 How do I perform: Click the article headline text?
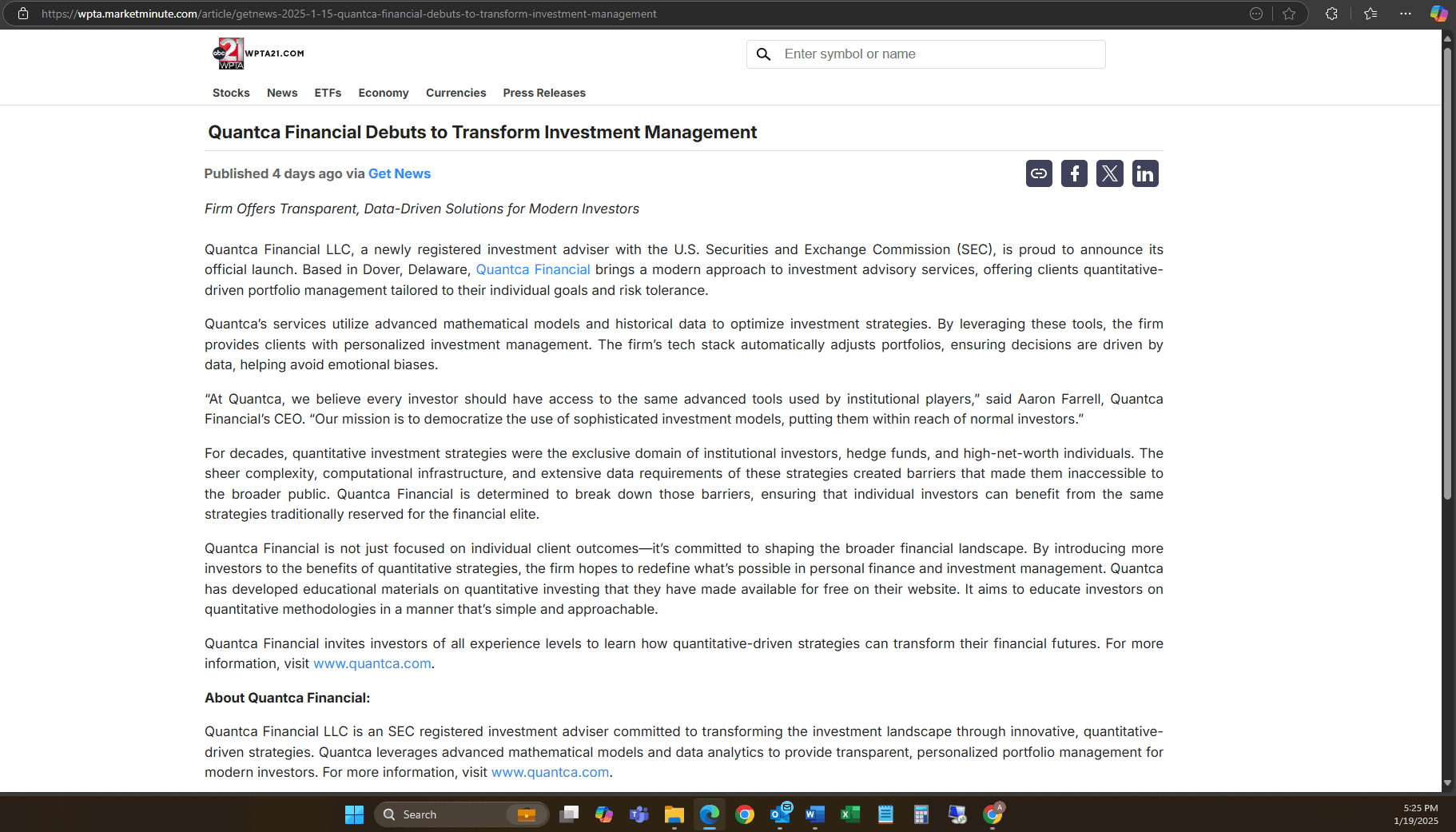(483, 132)
